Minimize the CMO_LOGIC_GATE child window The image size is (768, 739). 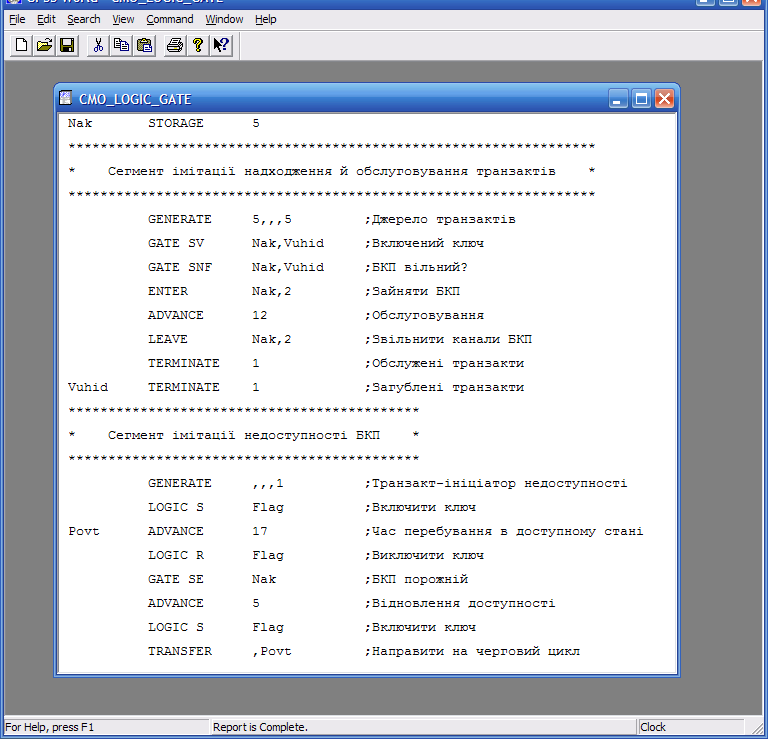point(618,99)
